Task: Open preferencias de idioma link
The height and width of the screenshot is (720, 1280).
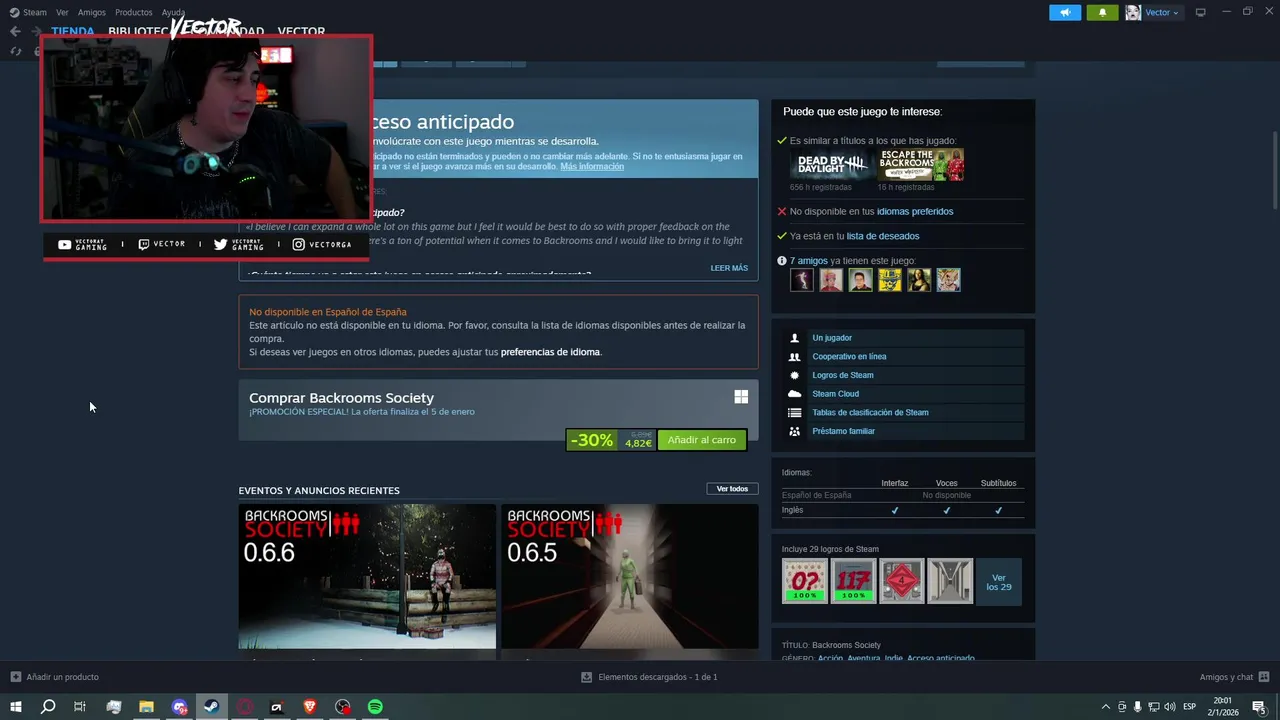Action: [x=550, y=352]
